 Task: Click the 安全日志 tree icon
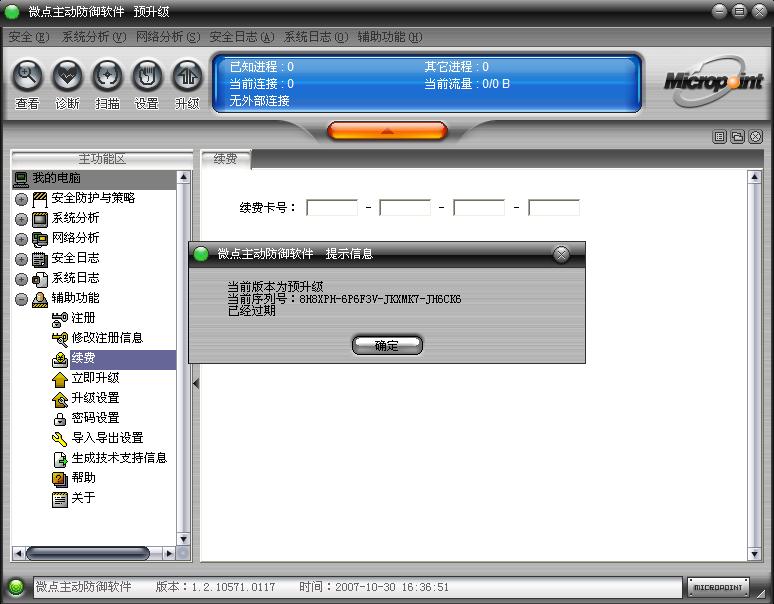[40, 259]
